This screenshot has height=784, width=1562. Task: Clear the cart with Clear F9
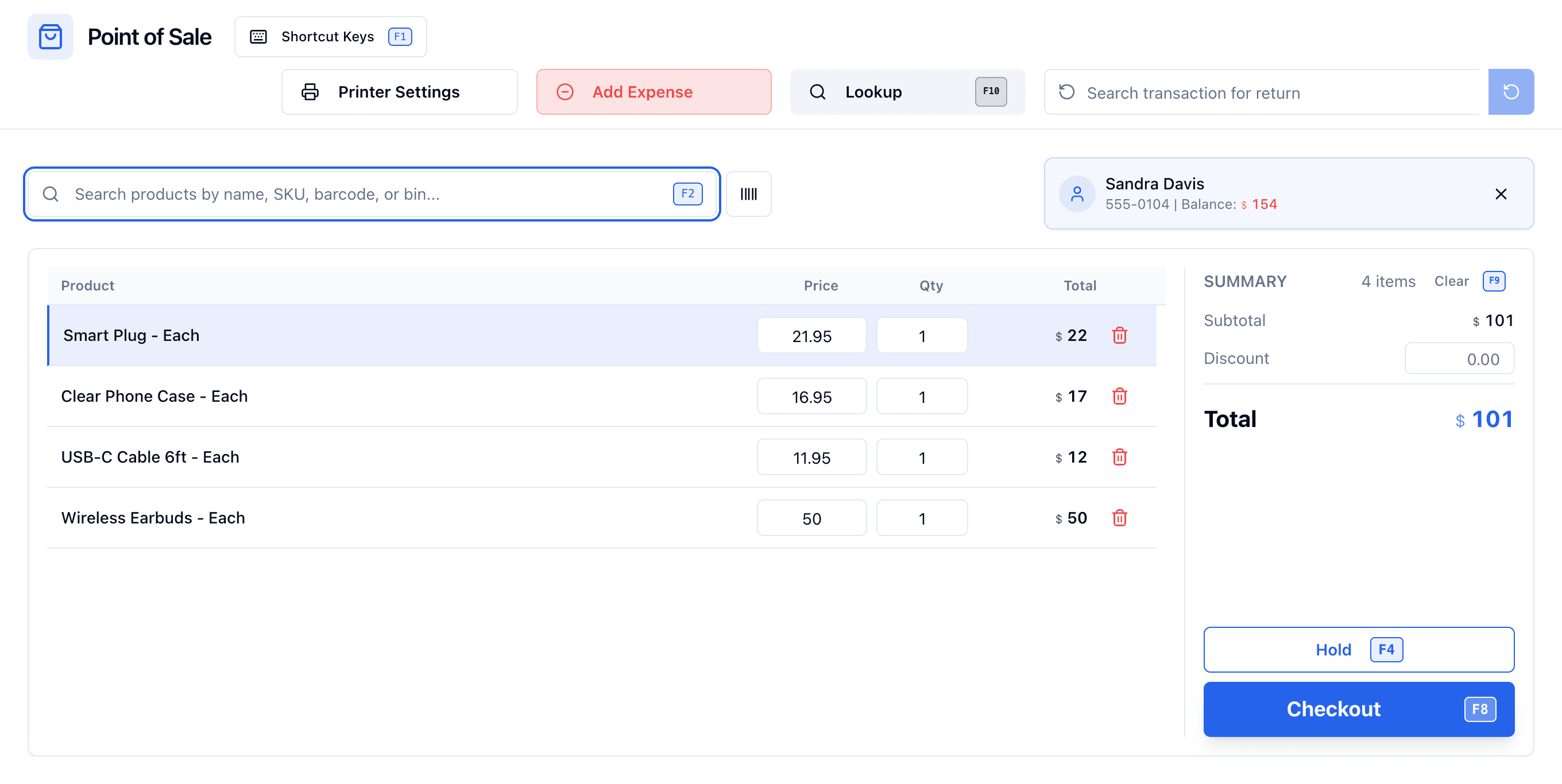(x=1469, y=281)
